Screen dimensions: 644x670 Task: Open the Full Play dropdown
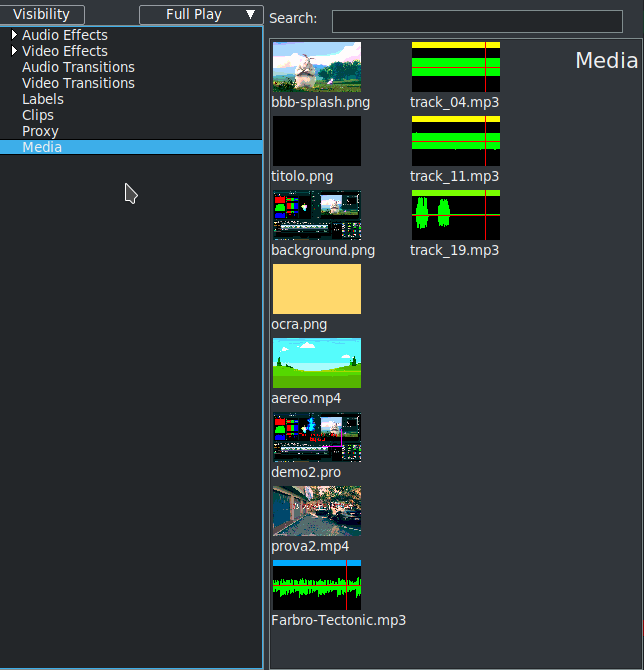(201, 14)
